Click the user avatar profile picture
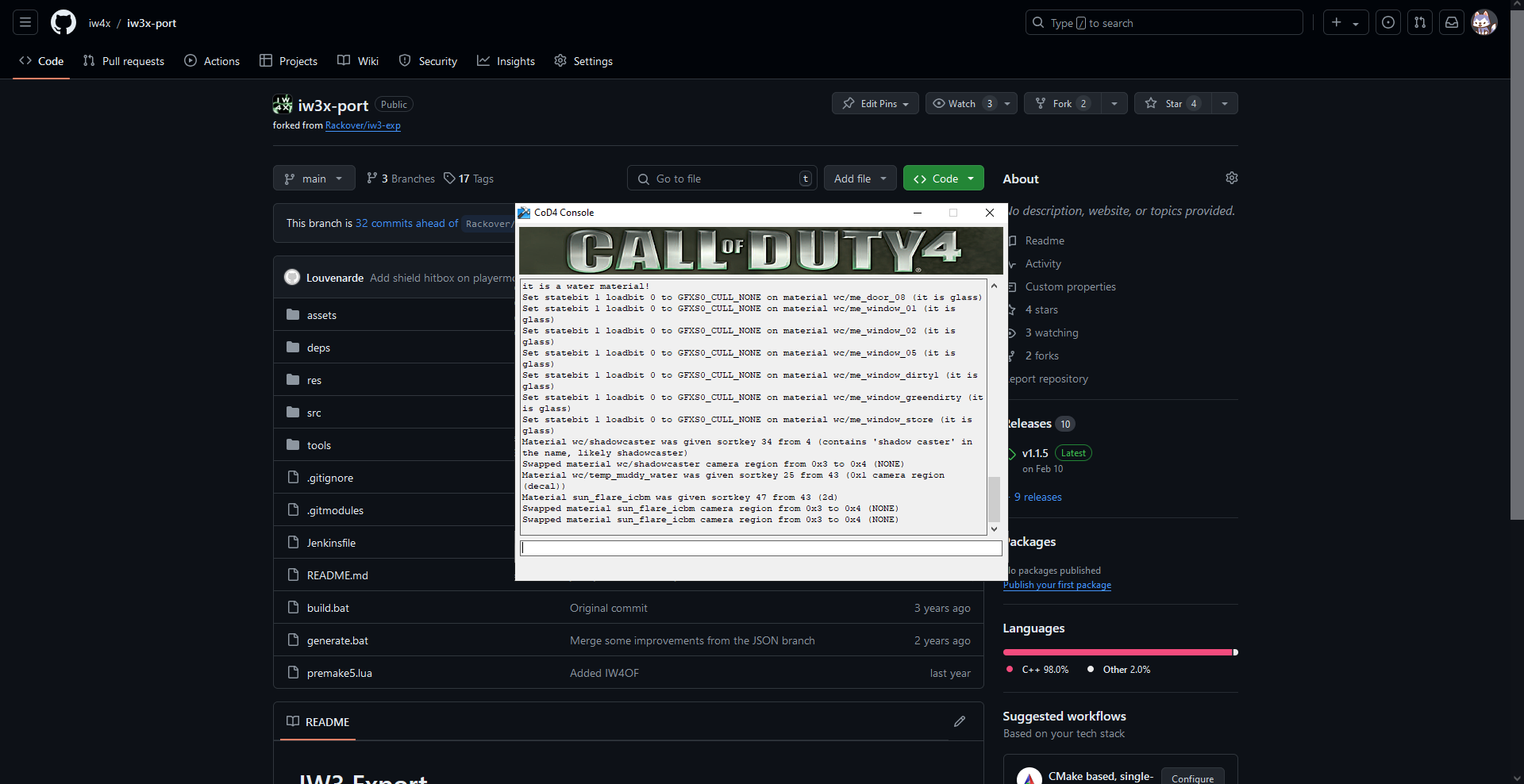The height and width of the screenshot is (784, 1524). (x=1484, y=23)
